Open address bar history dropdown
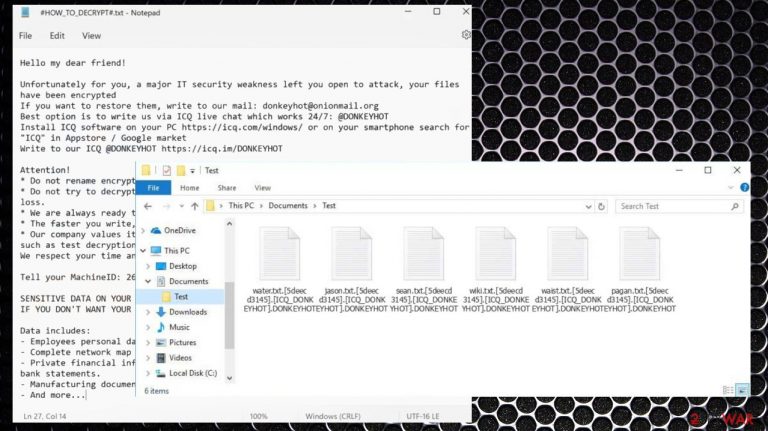 click(x=588, y=207)
